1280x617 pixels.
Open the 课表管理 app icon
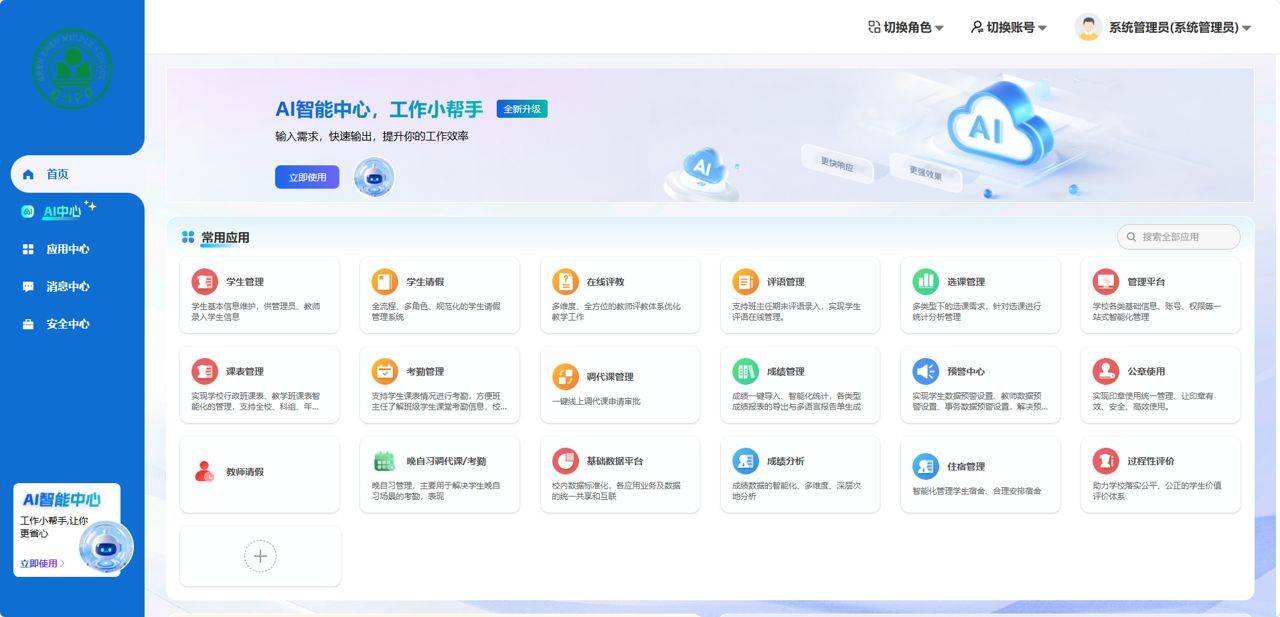(204, 371)
